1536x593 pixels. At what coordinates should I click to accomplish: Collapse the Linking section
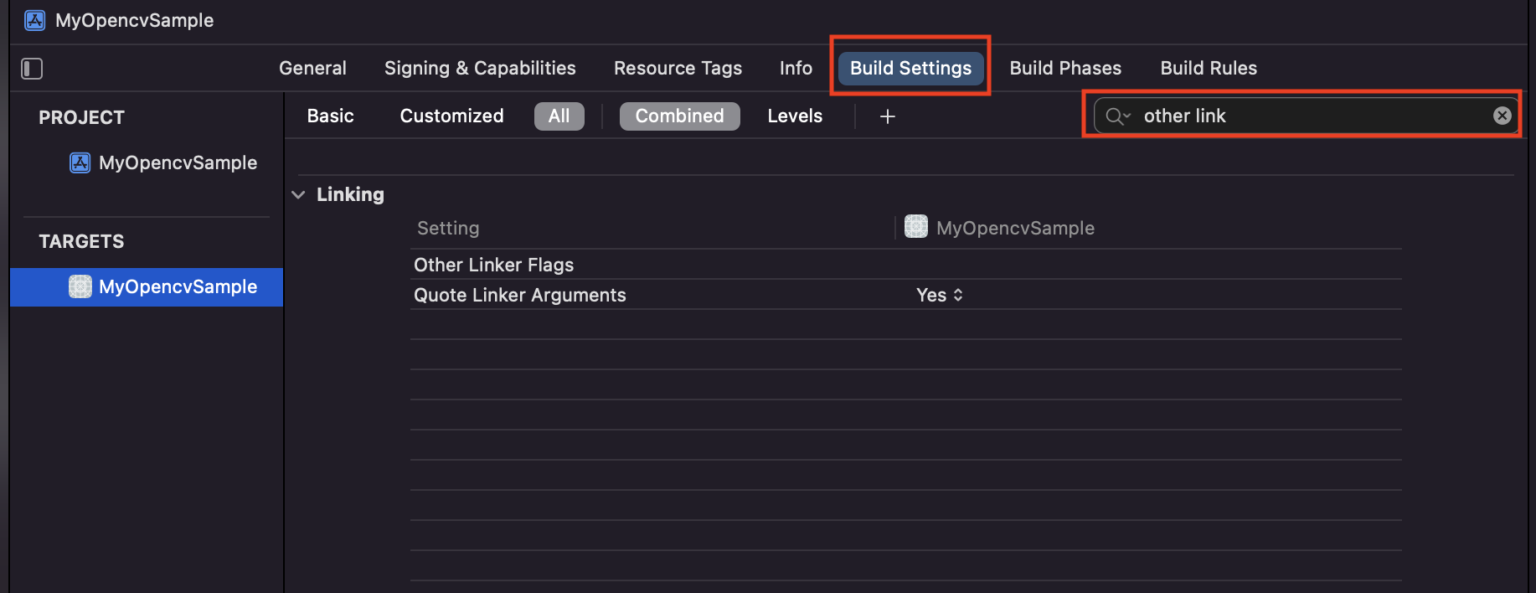298,194
